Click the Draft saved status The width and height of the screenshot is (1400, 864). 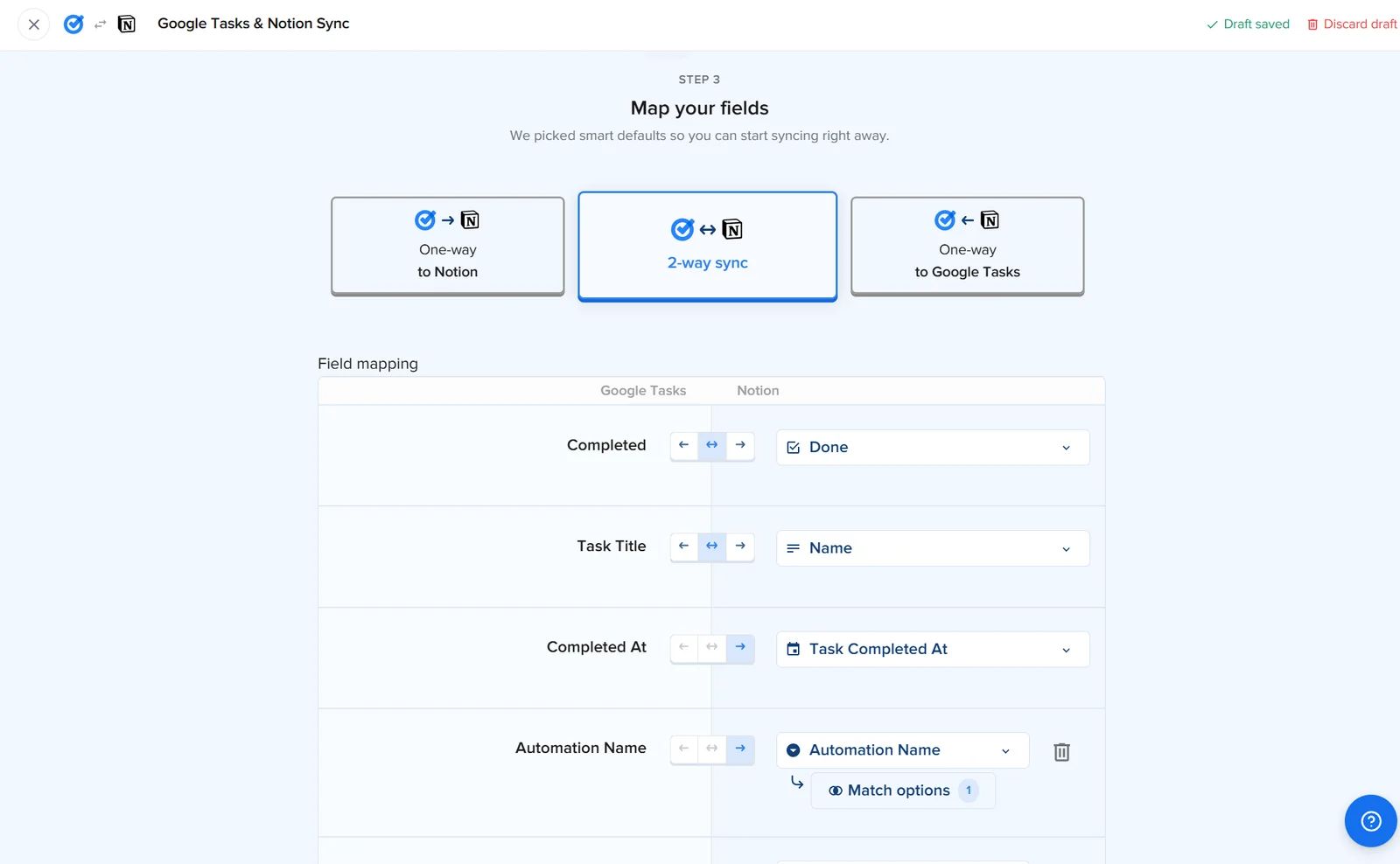click(x=1248, y=24)
